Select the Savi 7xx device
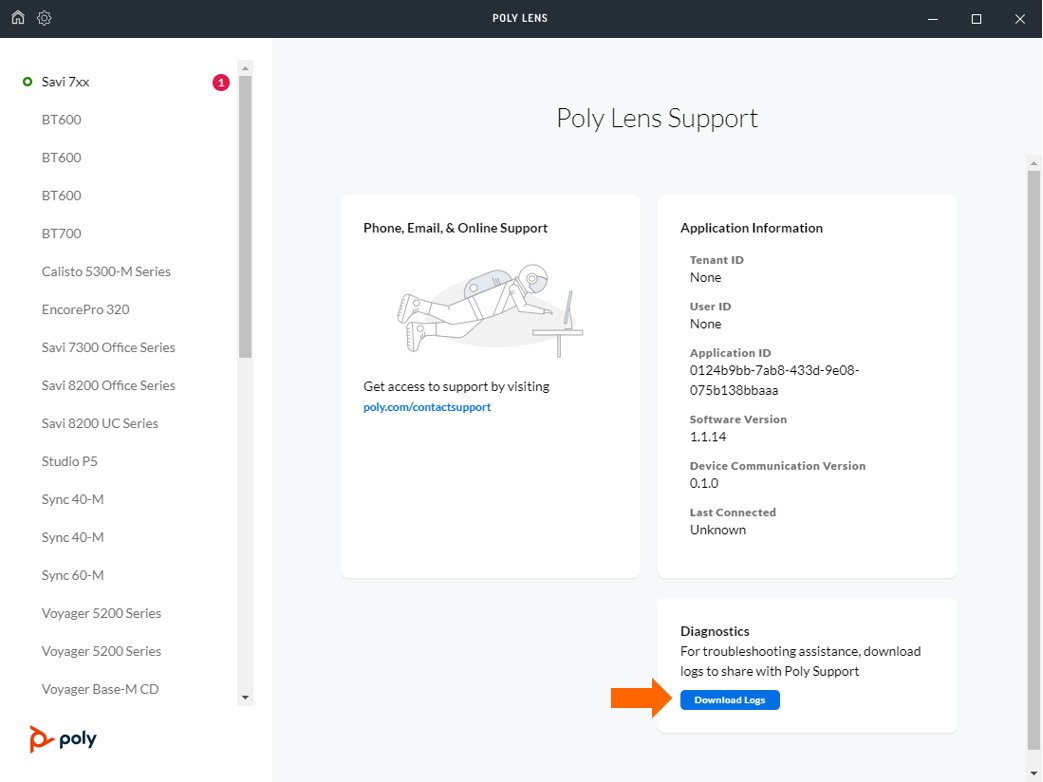This screenshot has height=782, width=1043. point(66,82)
